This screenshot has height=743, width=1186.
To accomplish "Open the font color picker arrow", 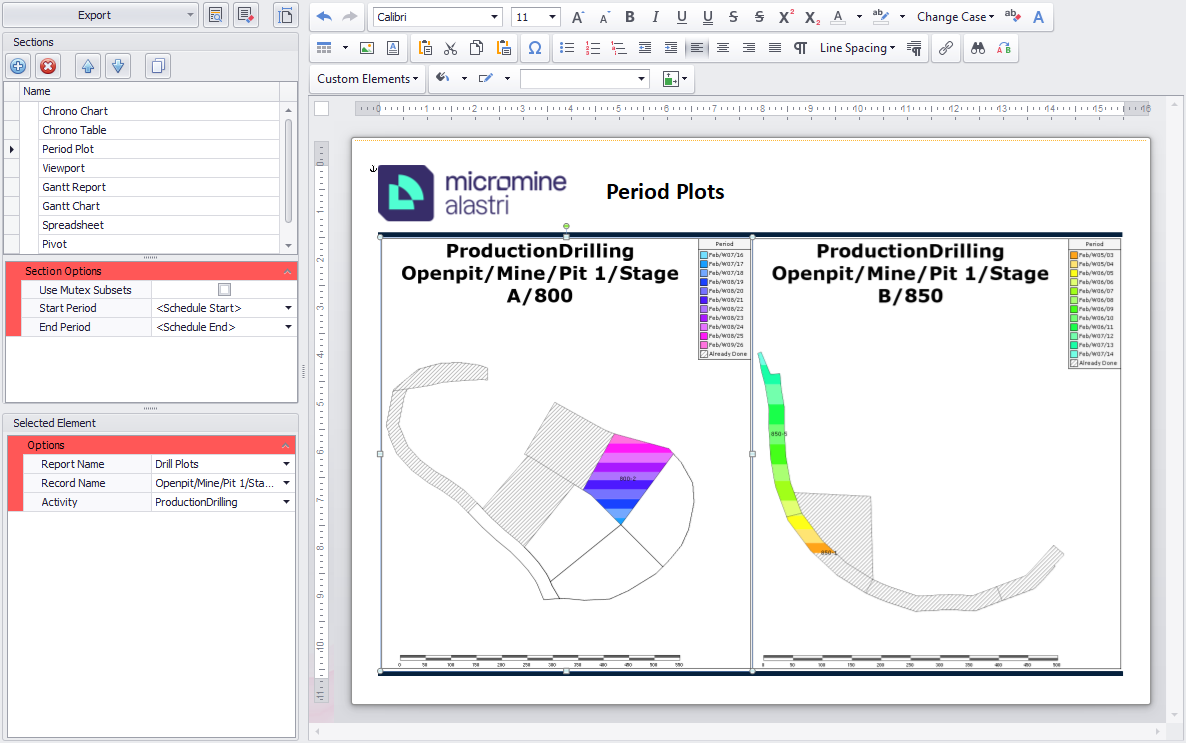I will pos(859,17).
